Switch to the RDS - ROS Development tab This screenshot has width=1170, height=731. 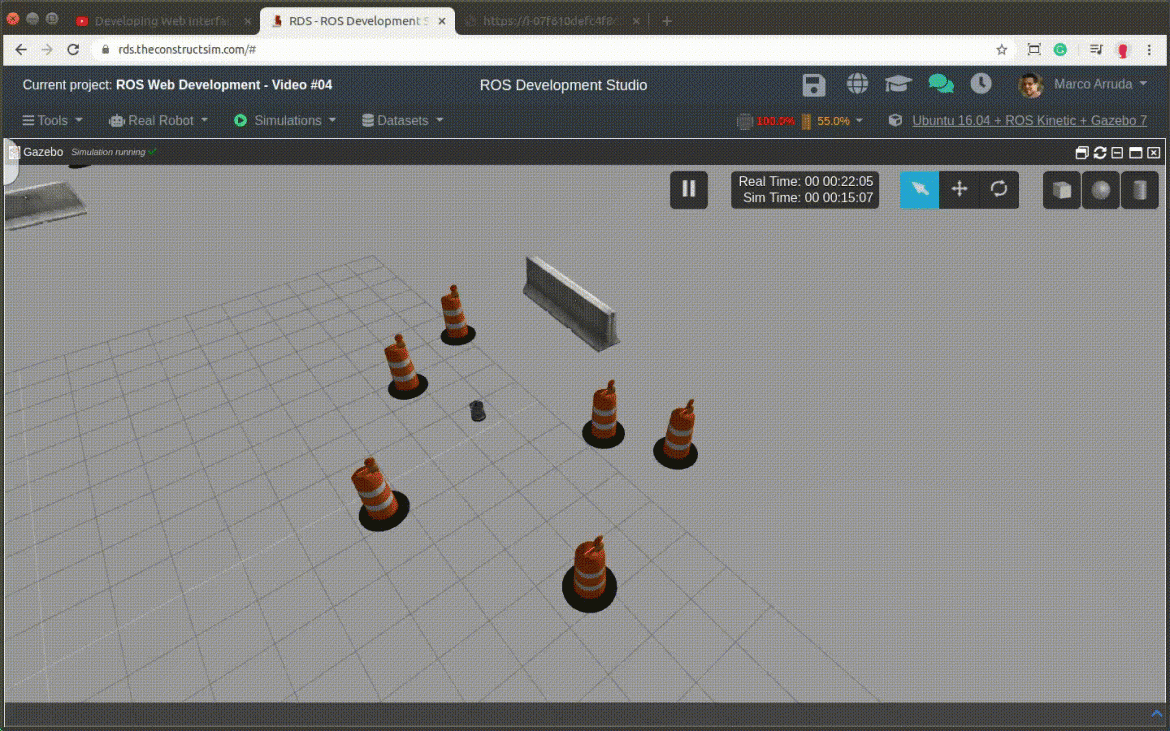[x=358, y=21]
